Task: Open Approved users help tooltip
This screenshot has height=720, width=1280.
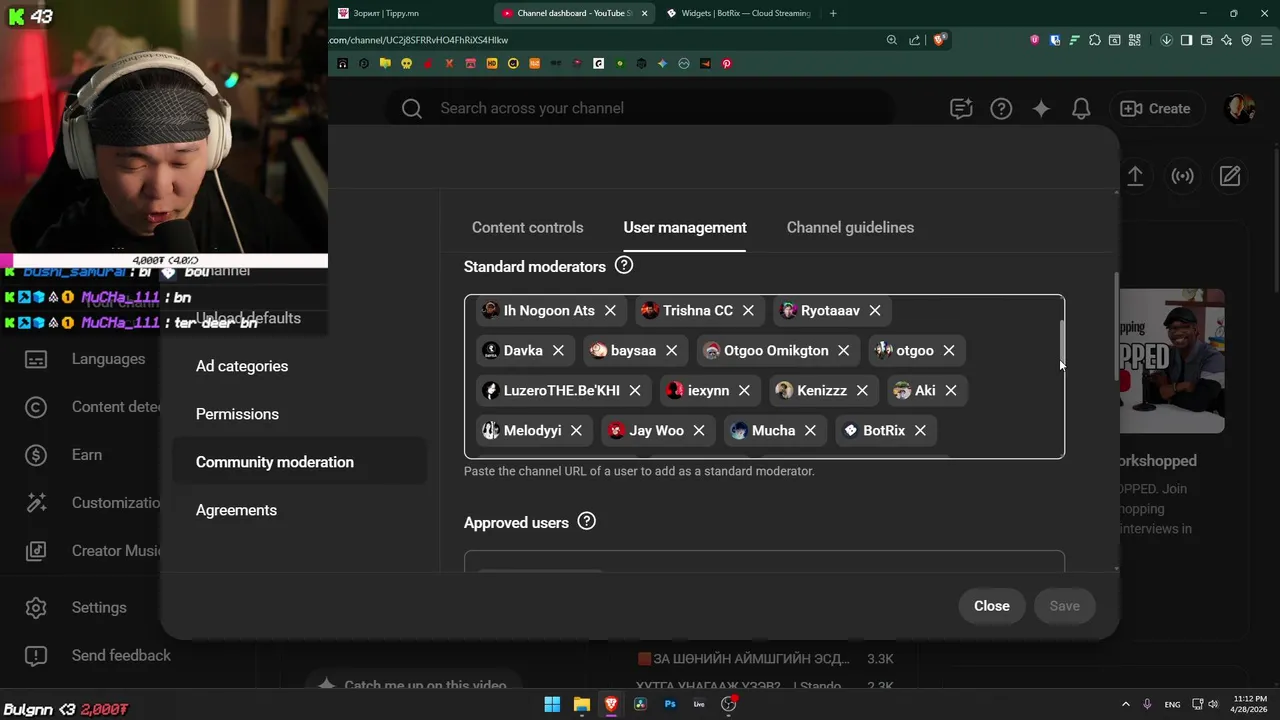Action: (x=587, y=522)
